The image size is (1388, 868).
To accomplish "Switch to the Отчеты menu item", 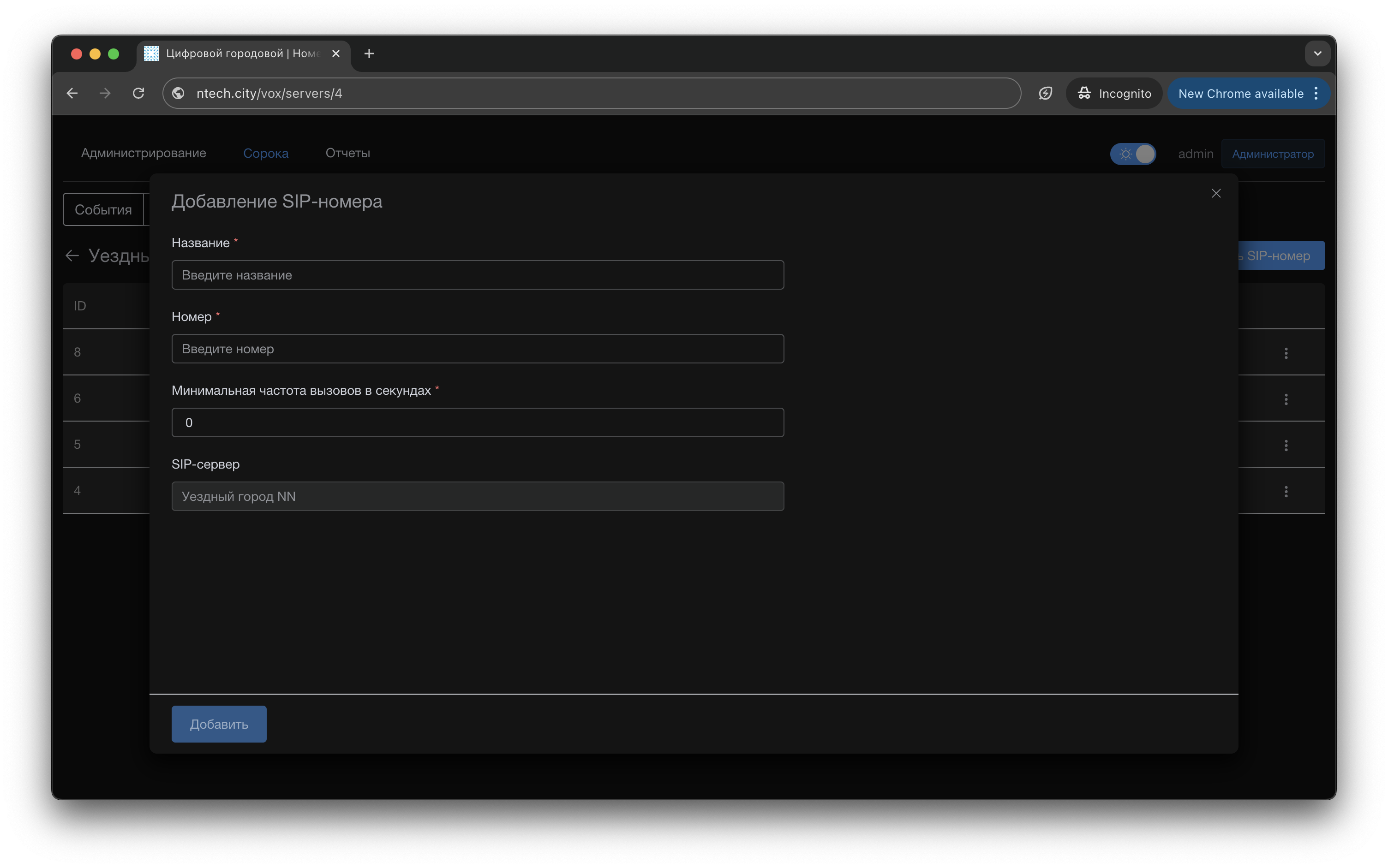I will [347, 153].
